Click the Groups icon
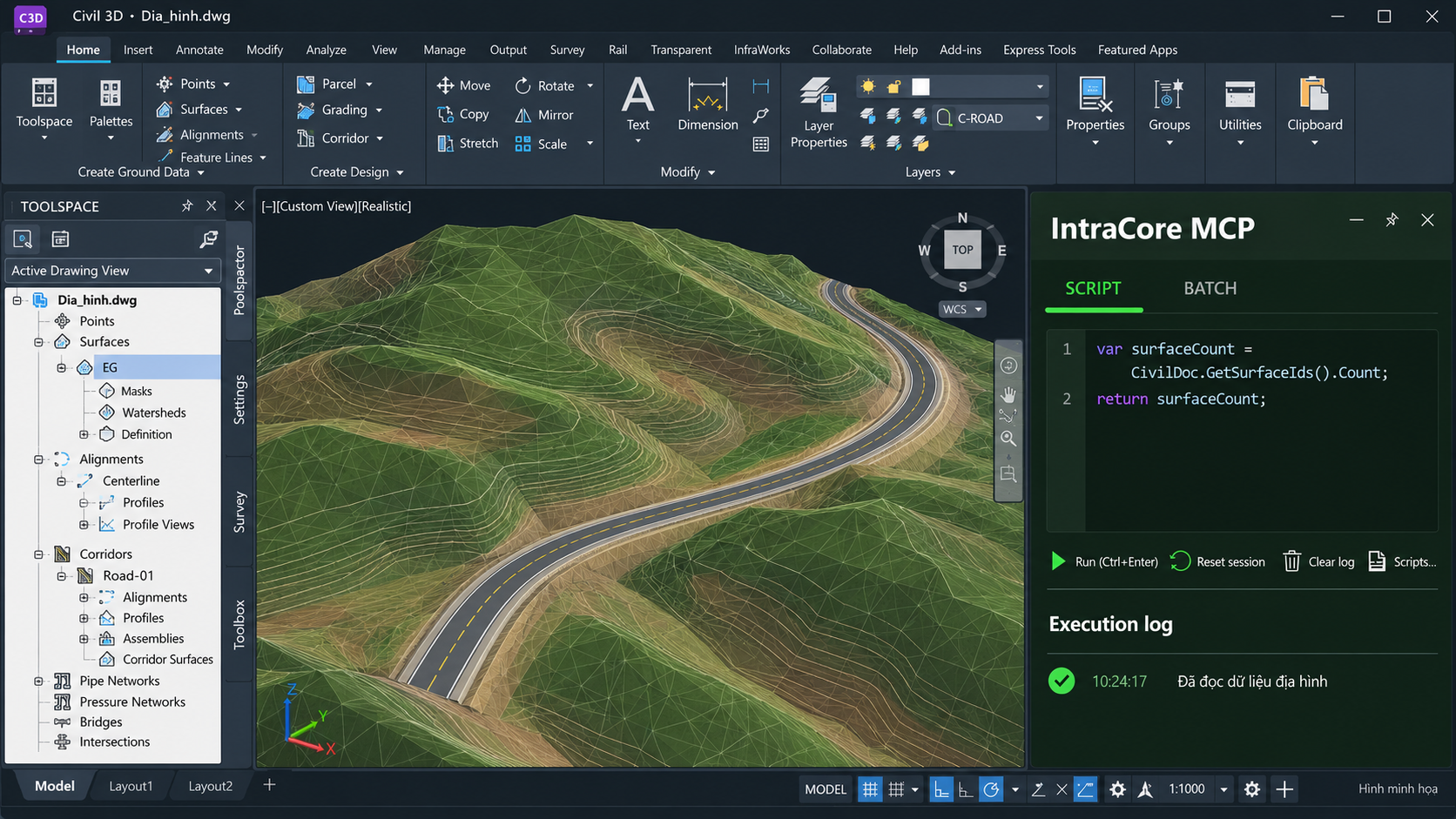Image resolution: width=1456 pixels, height=819 pixels. click(1169, 94)
